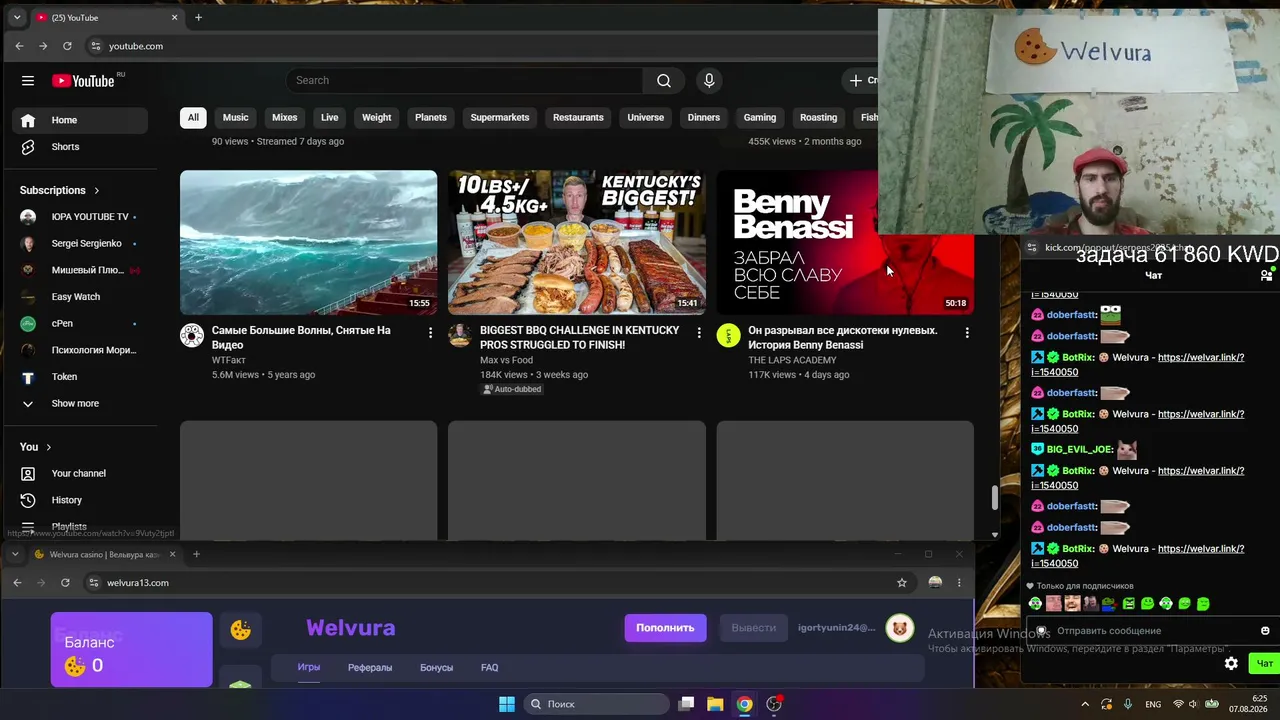Expand the Subscriptions section chevron
1280x720 pixels.
click(97, 190)
